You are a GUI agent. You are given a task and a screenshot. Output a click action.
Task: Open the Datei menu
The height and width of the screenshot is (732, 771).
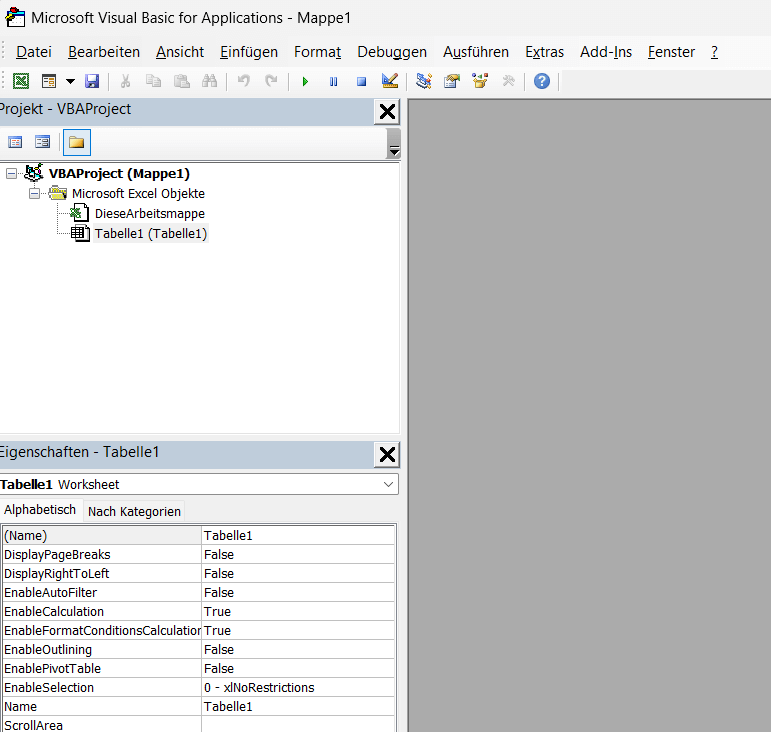(33, 52)
